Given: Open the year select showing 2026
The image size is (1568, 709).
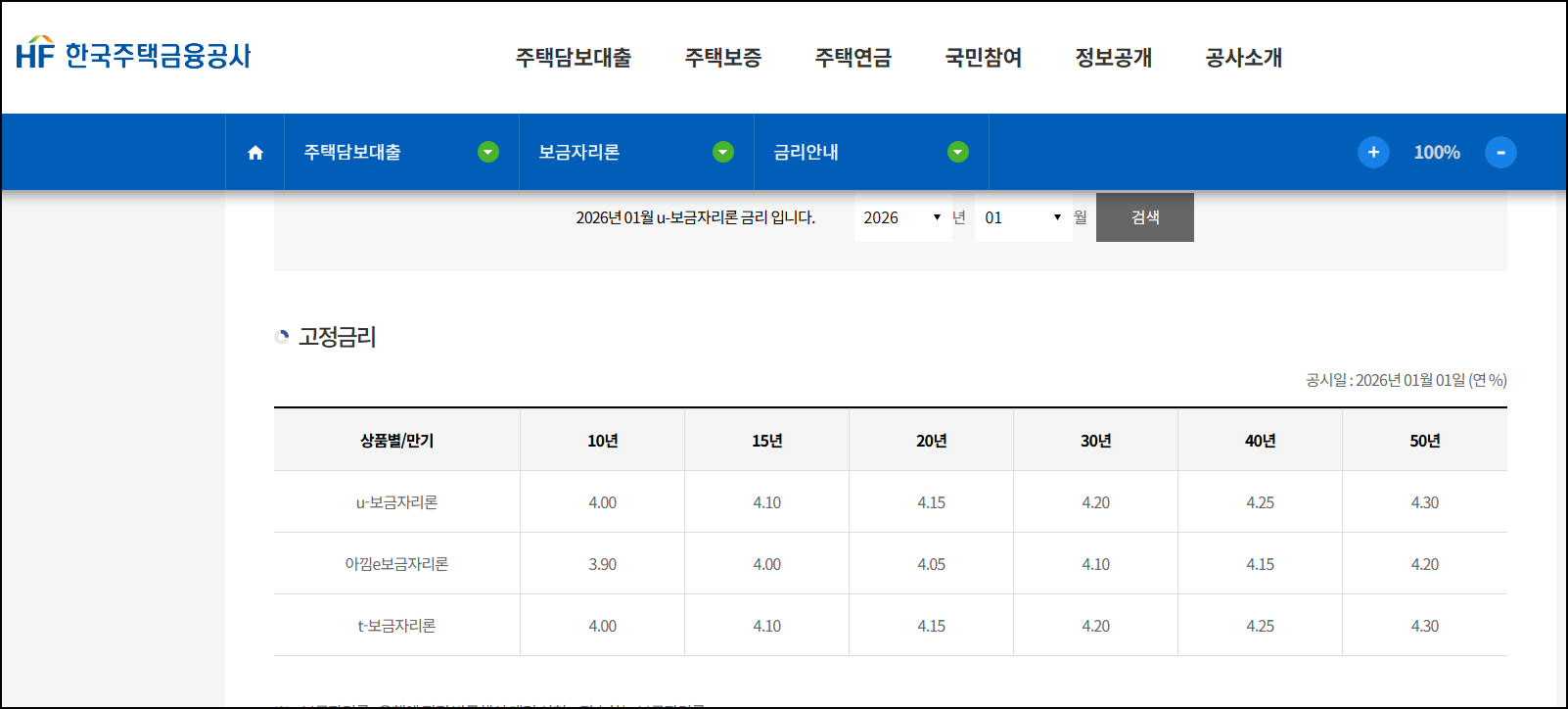Looking at the screenshot, I should pyautogui.click(x=902, y=217).
